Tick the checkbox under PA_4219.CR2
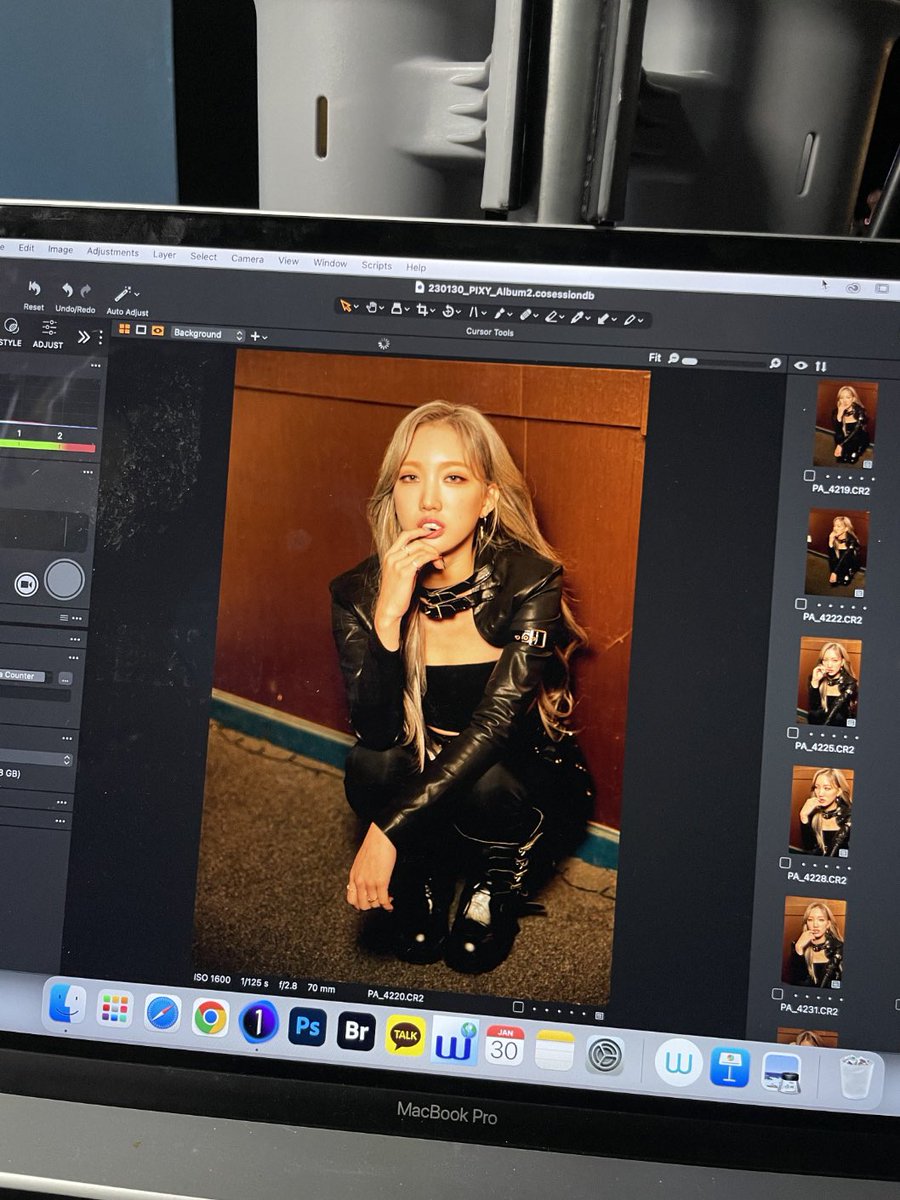The image size is (900, 1200). pyautogui.click(x=807, y=477)
